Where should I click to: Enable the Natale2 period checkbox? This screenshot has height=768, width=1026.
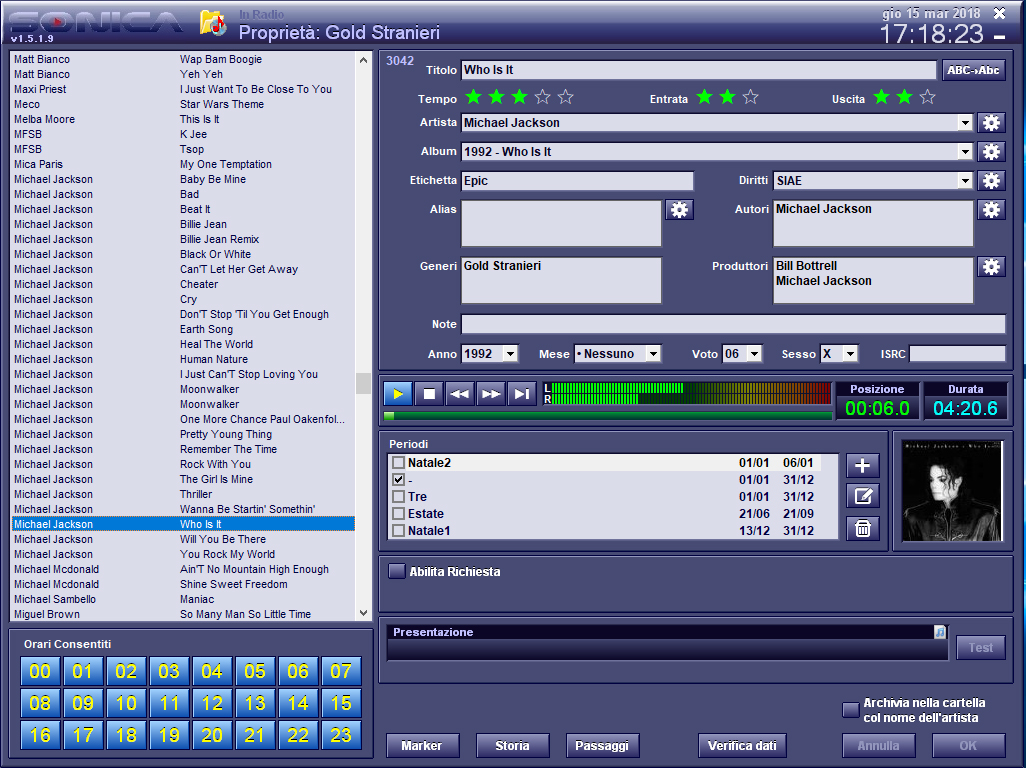398,463
